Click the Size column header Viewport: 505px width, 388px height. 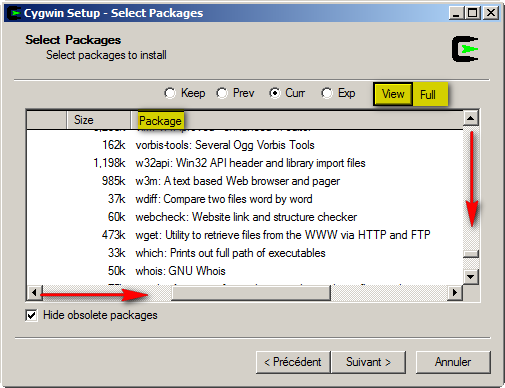pos(98,120)
